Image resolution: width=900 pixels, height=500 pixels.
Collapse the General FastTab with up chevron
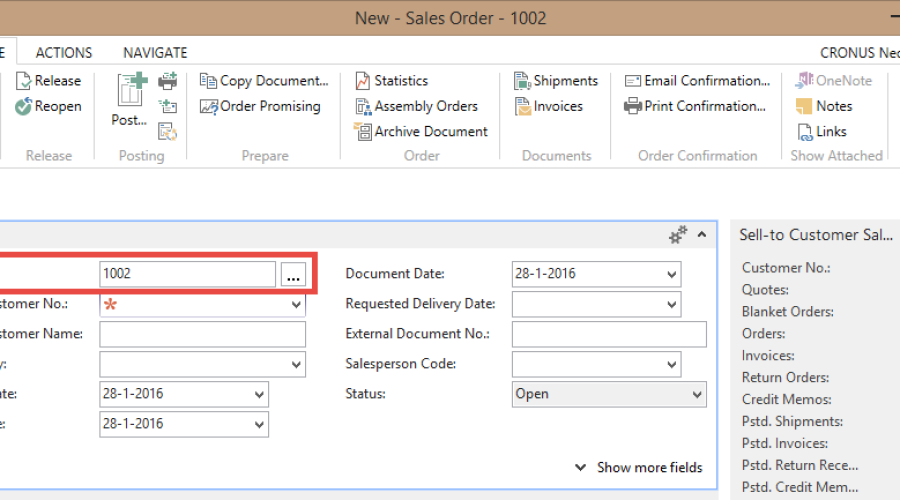point(702,234)
